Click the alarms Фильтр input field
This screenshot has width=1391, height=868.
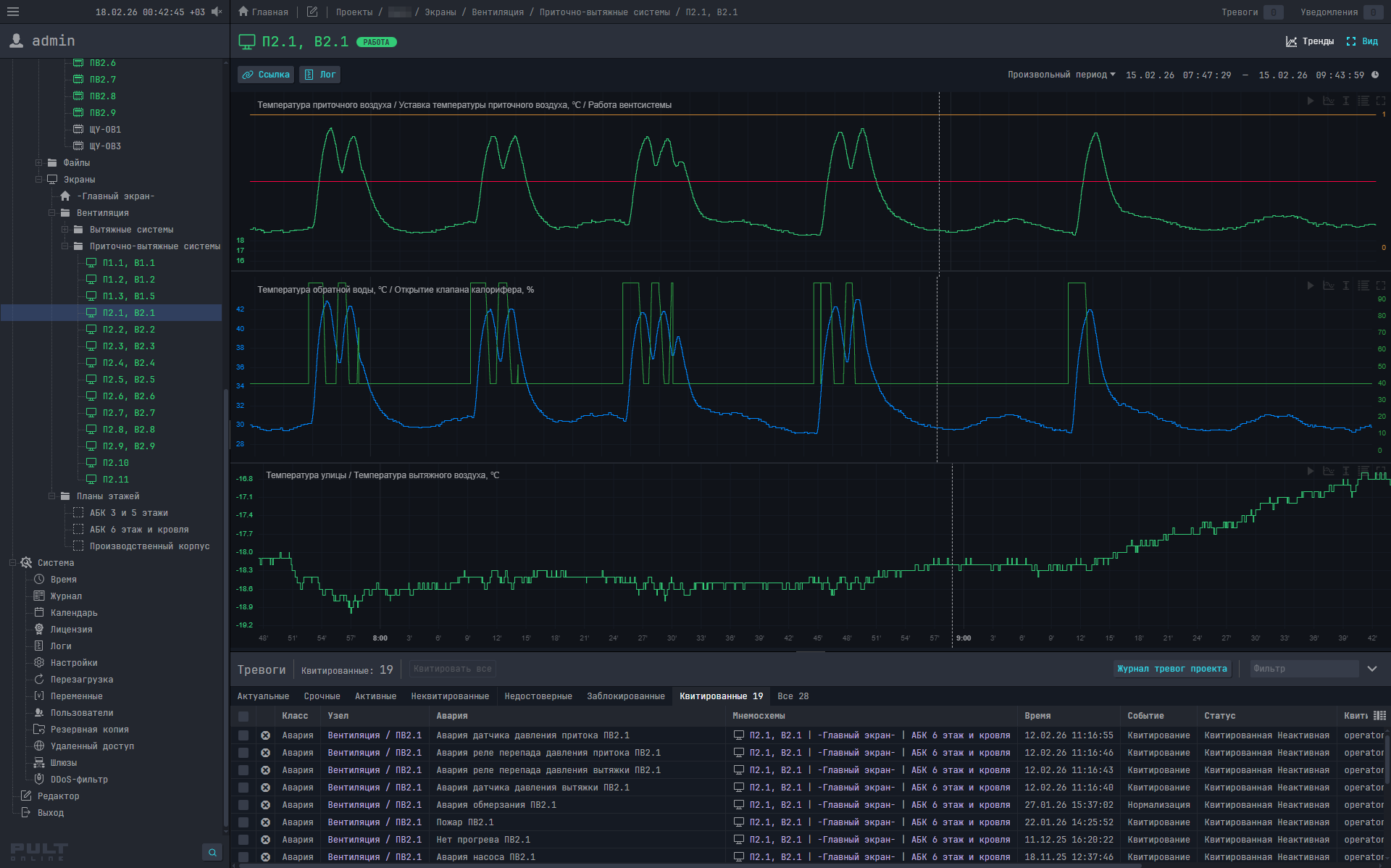tap(1304, 669)
